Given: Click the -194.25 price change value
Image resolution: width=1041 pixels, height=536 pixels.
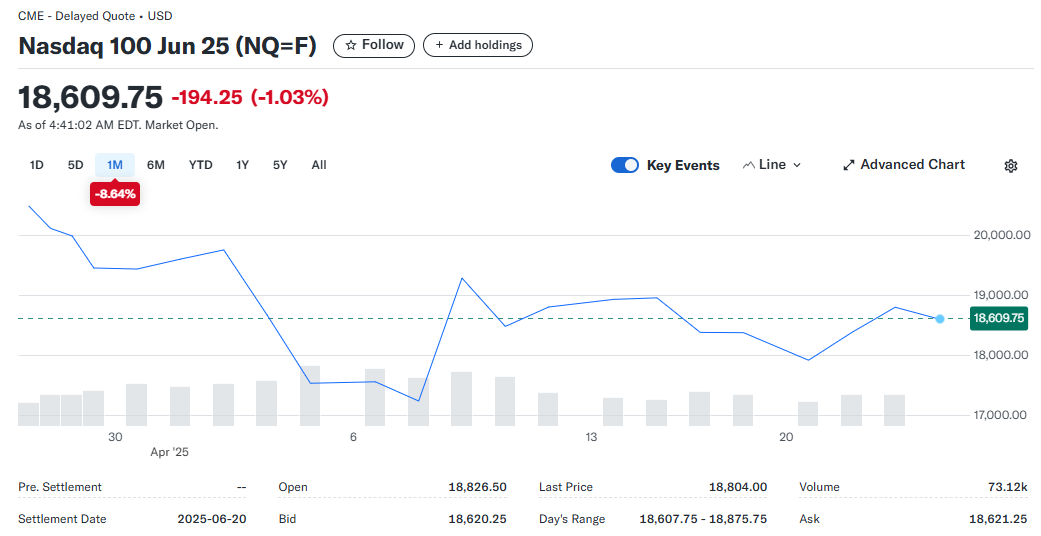Looking at the screenshot, I should 207,98.
